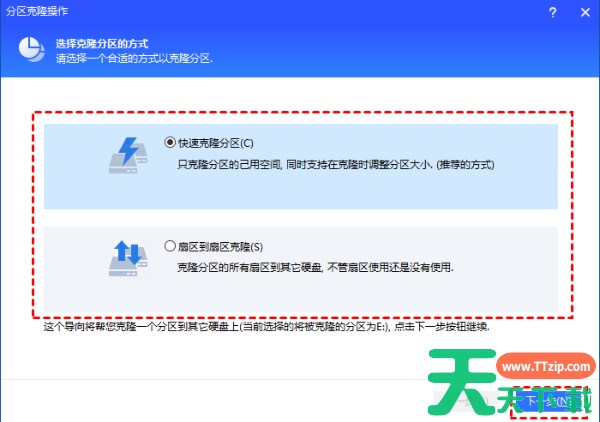Click the heading '选择克隆分区的方式'
Viewport: 600px width, 422px height.
click(102, 44)
